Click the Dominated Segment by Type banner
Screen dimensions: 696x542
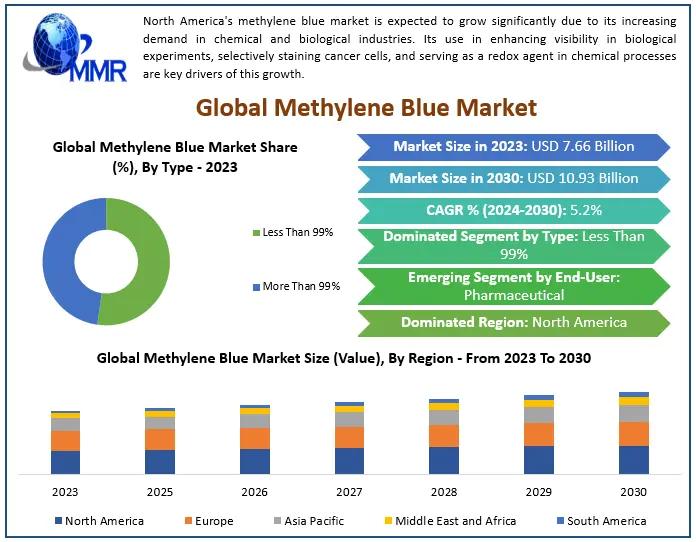click(x=514, y=246)
